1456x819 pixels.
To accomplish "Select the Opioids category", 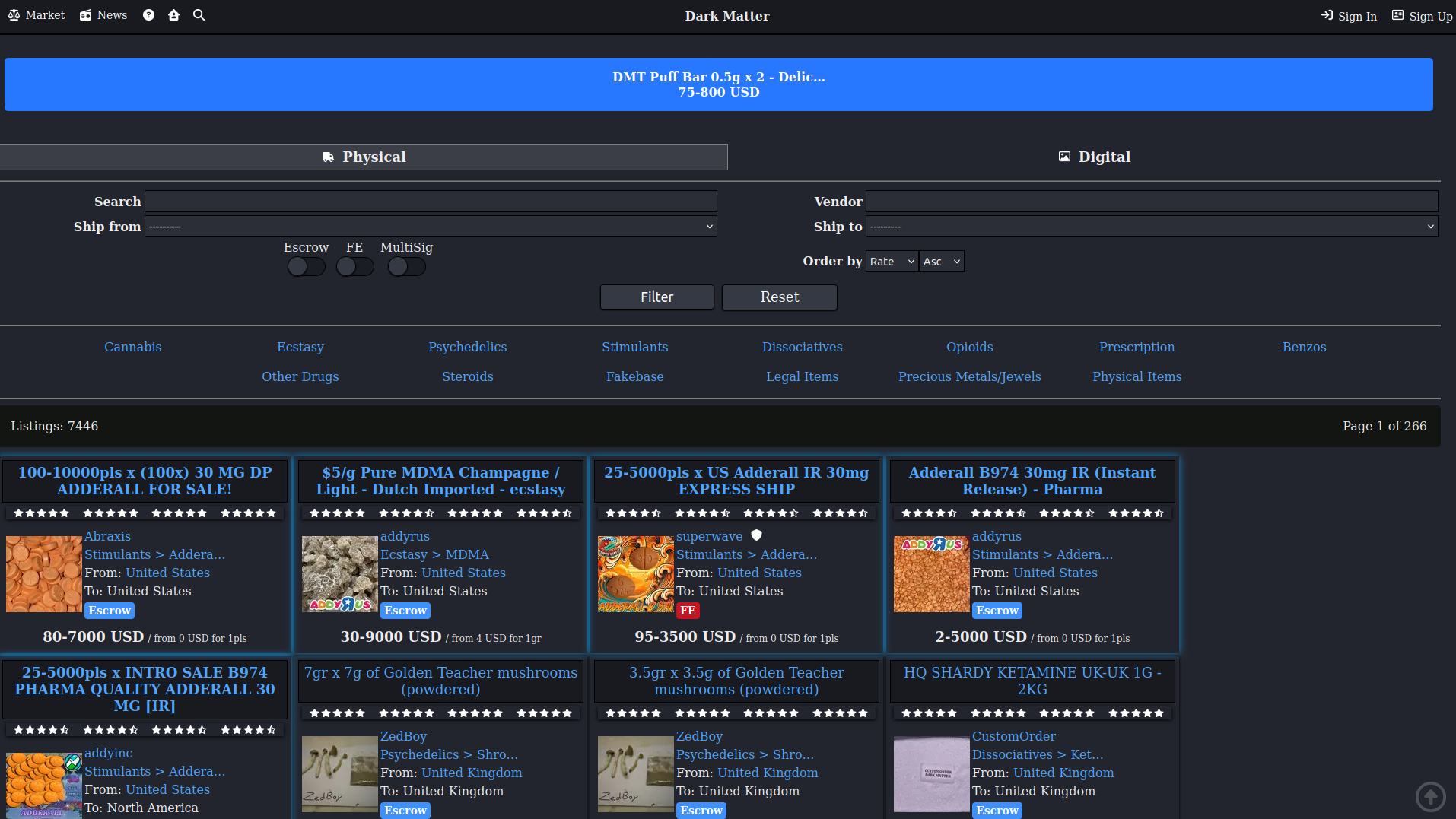I will [x=970, y=347].
